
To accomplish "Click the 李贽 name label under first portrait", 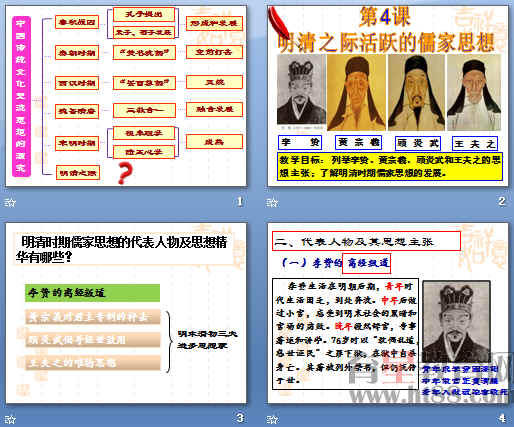I will pos(300,142).
